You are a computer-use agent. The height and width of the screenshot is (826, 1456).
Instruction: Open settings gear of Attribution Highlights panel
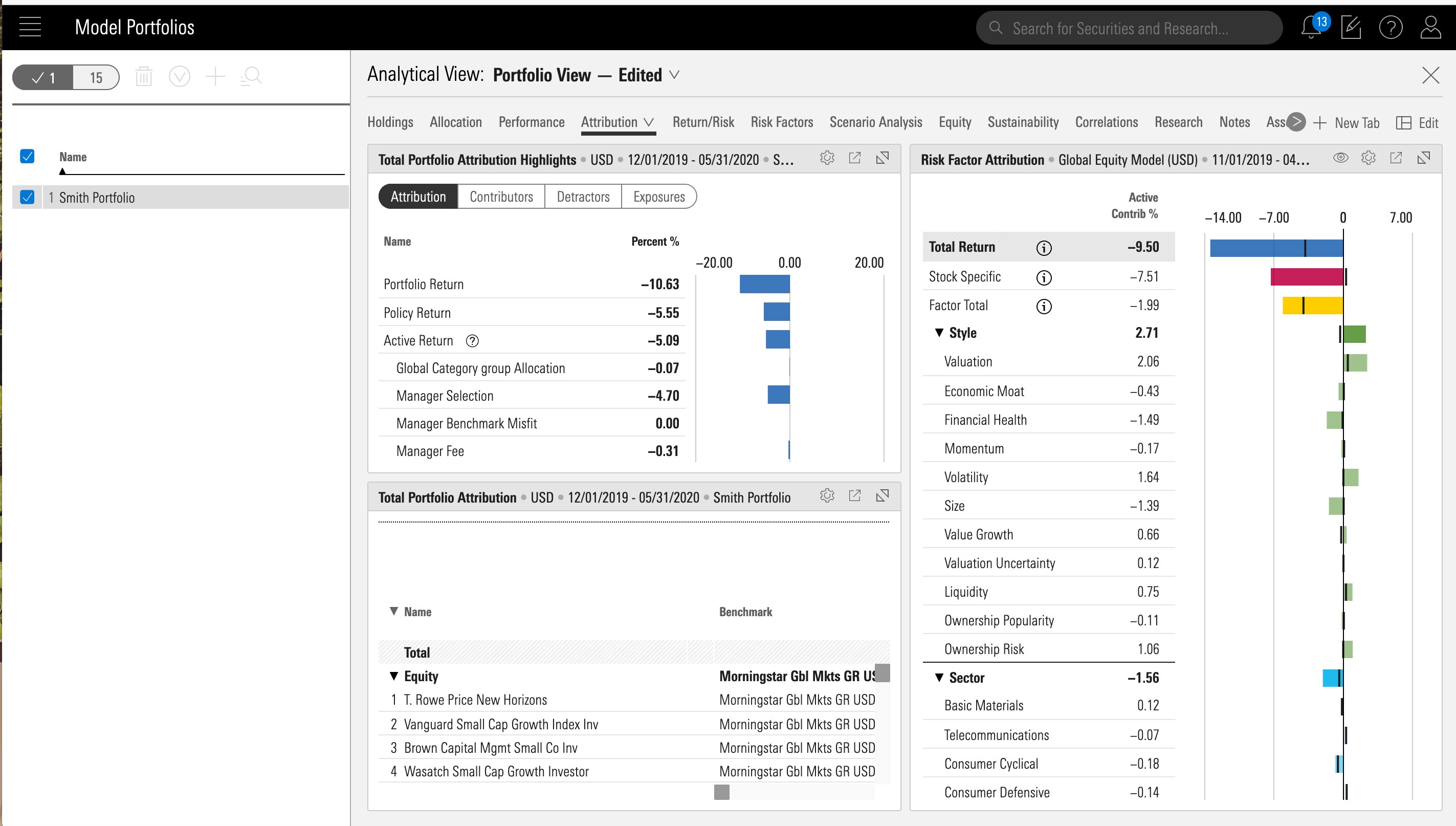[827, 158]
